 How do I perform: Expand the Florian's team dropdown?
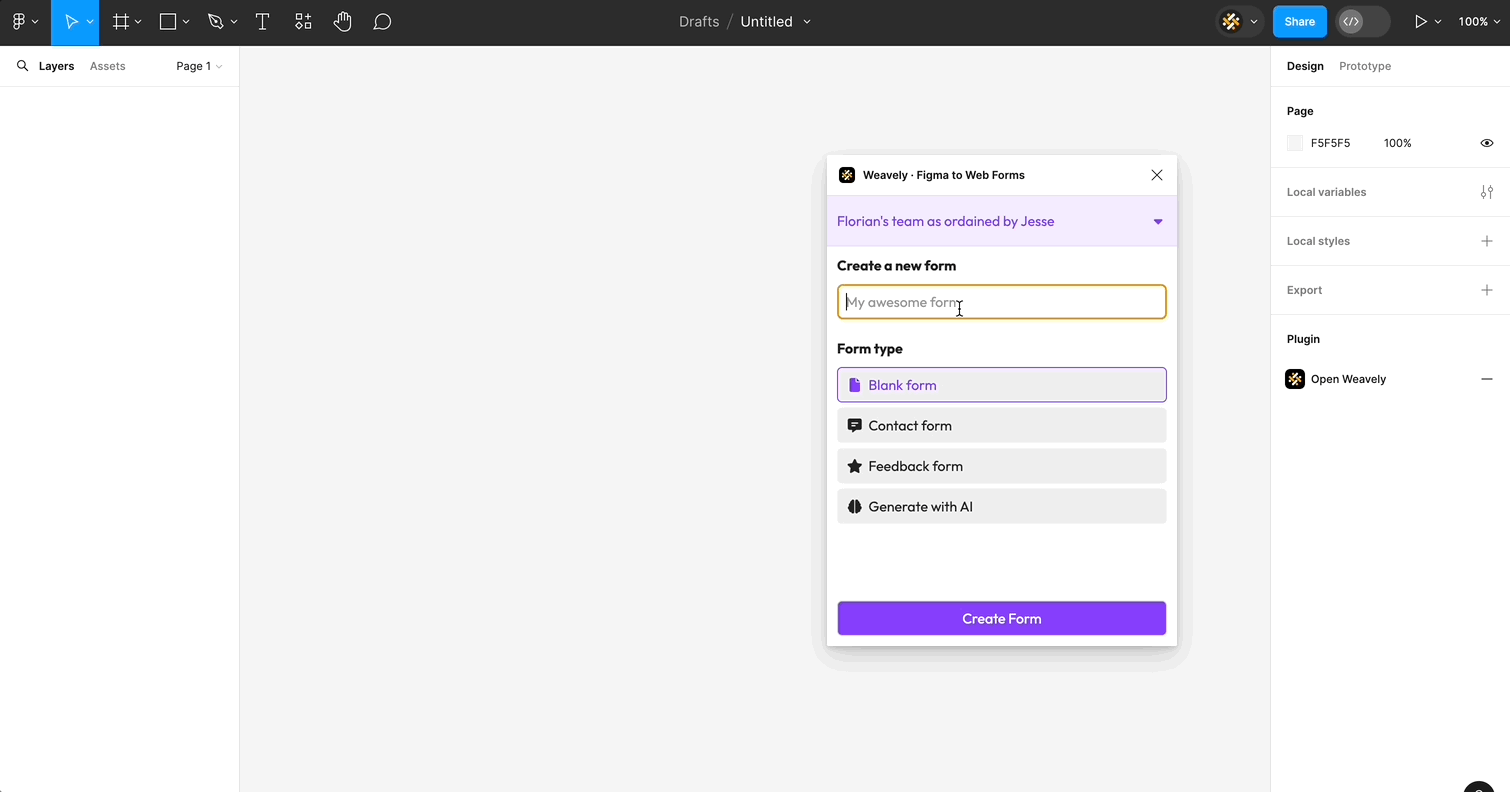1157,221
